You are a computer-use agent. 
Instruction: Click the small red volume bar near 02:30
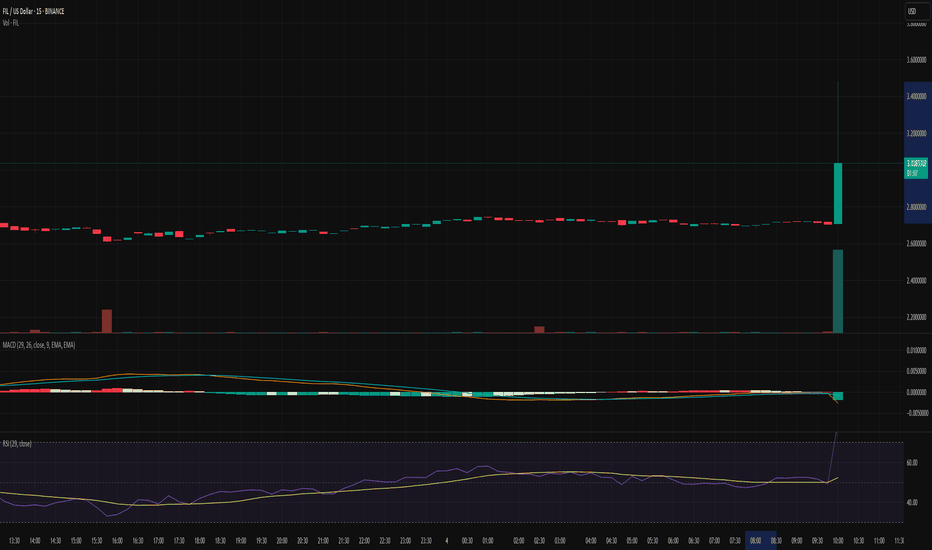tap(539, 329)
